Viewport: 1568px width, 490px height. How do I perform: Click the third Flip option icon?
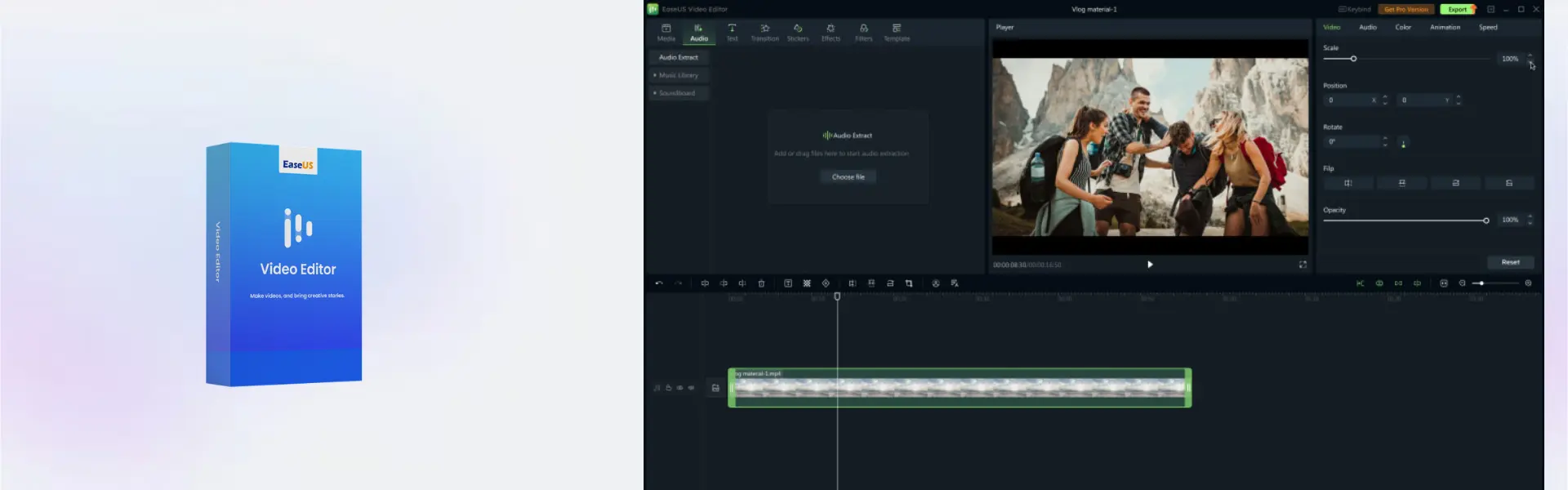[x=1455, y=183]
